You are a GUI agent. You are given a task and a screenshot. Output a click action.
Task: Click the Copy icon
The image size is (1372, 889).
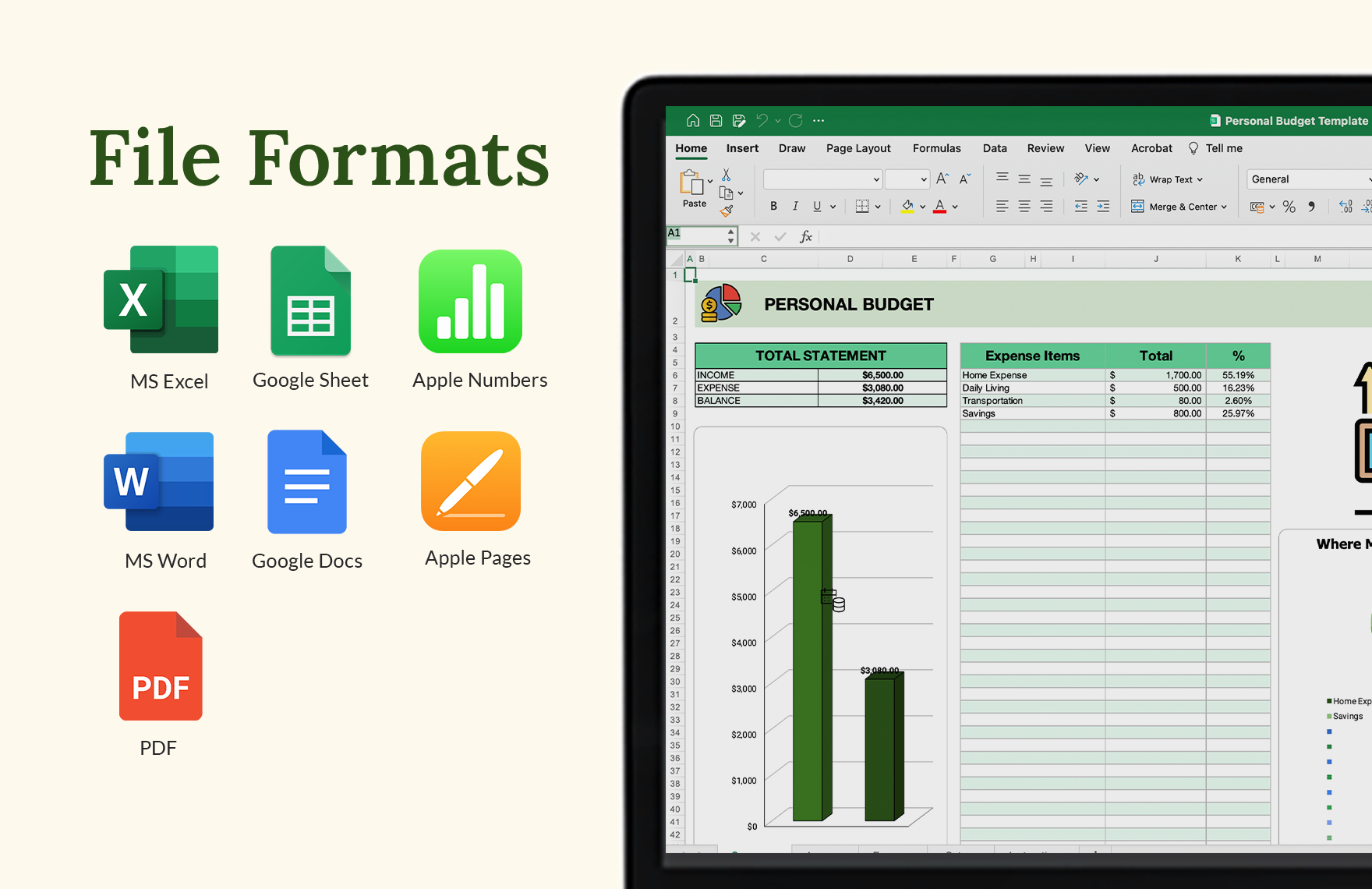pyautogui.click(x=726, y=193)
